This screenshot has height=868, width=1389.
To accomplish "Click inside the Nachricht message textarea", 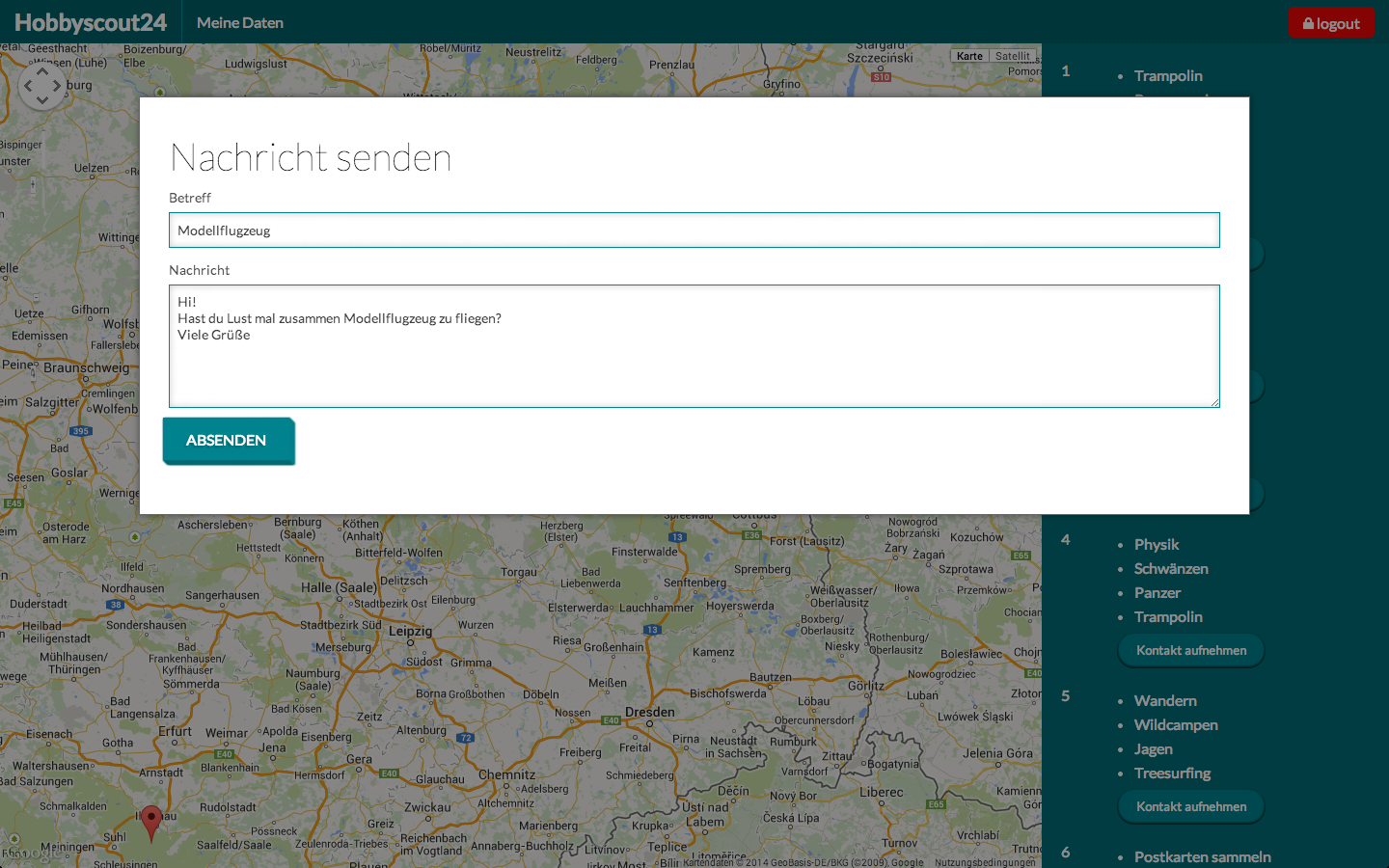I will (694, 346).
